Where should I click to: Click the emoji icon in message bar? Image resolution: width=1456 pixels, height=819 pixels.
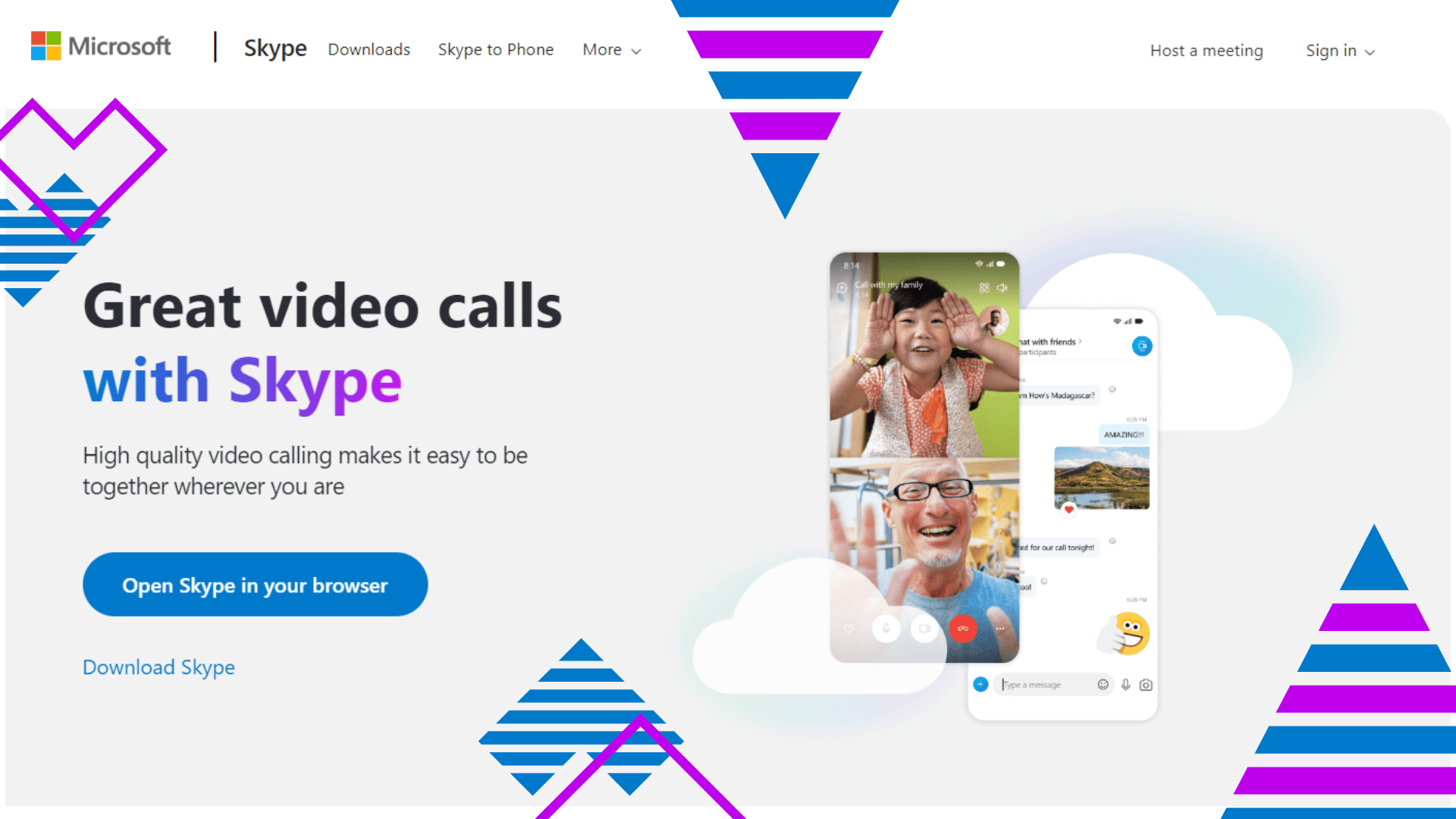click(x=1103, y=685)
